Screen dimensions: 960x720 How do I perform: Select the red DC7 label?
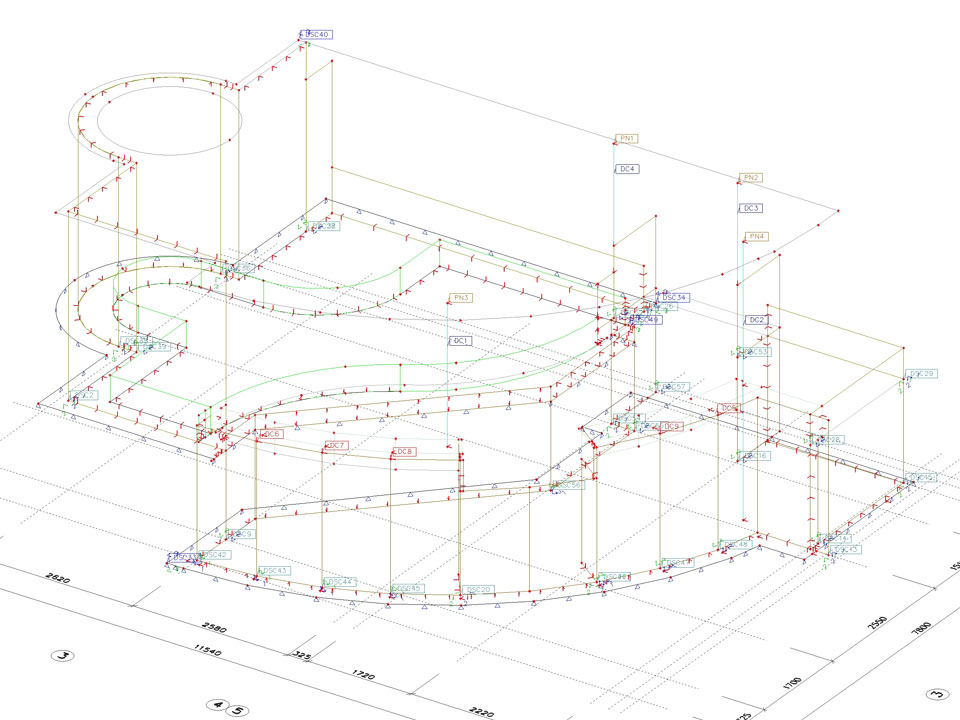(x=336, y=445)
